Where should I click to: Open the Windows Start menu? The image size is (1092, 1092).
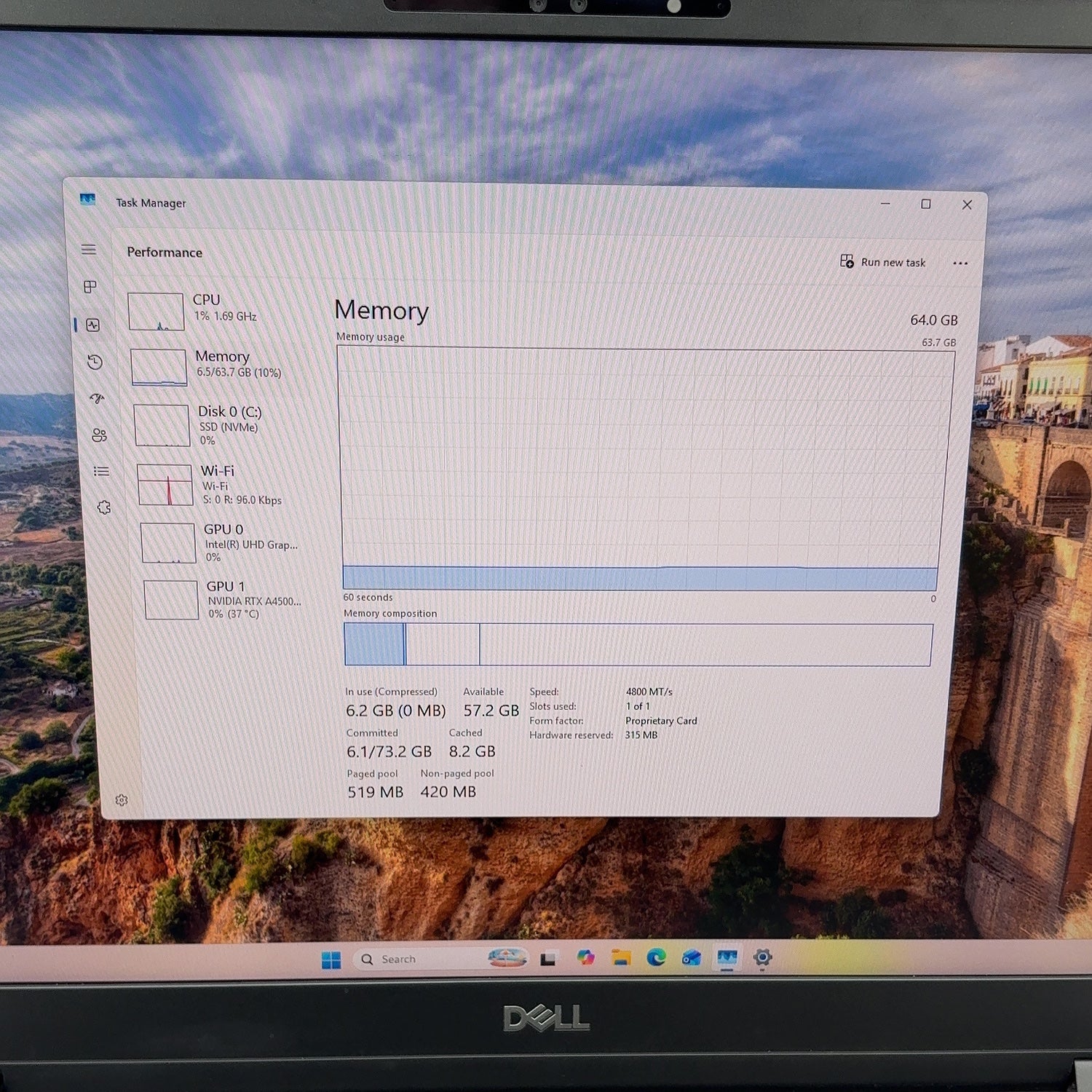(331, 960)
